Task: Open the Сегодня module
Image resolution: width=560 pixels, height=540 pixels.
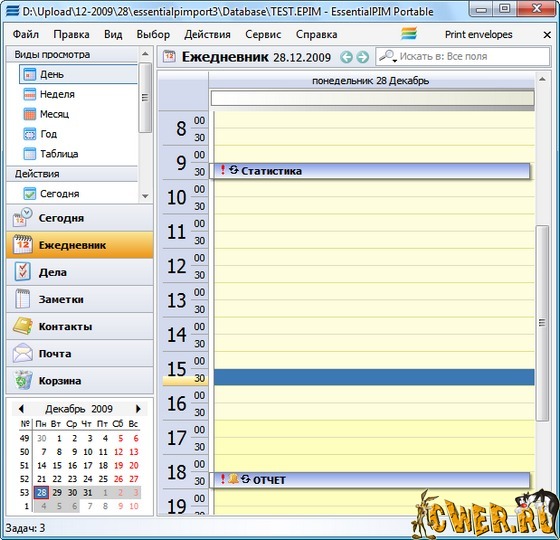Action: coord(80,218)
